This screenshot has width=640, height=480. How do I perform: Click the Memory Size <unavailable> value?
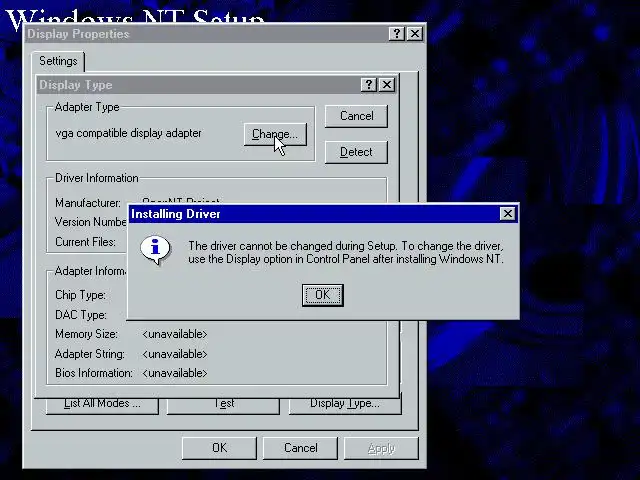tap(175, 334)
